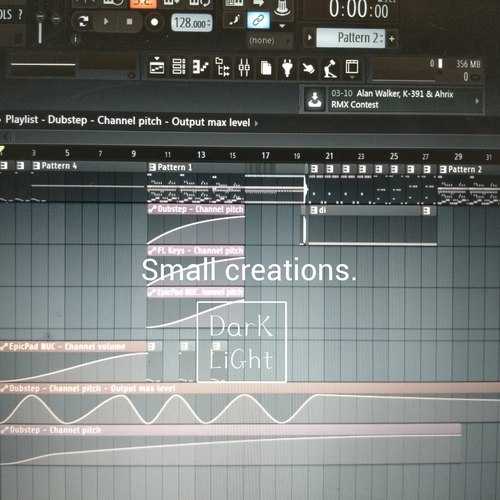500x500 pixels.
Task: Click arrow after Output max level hint
Action: pos(256,123)
